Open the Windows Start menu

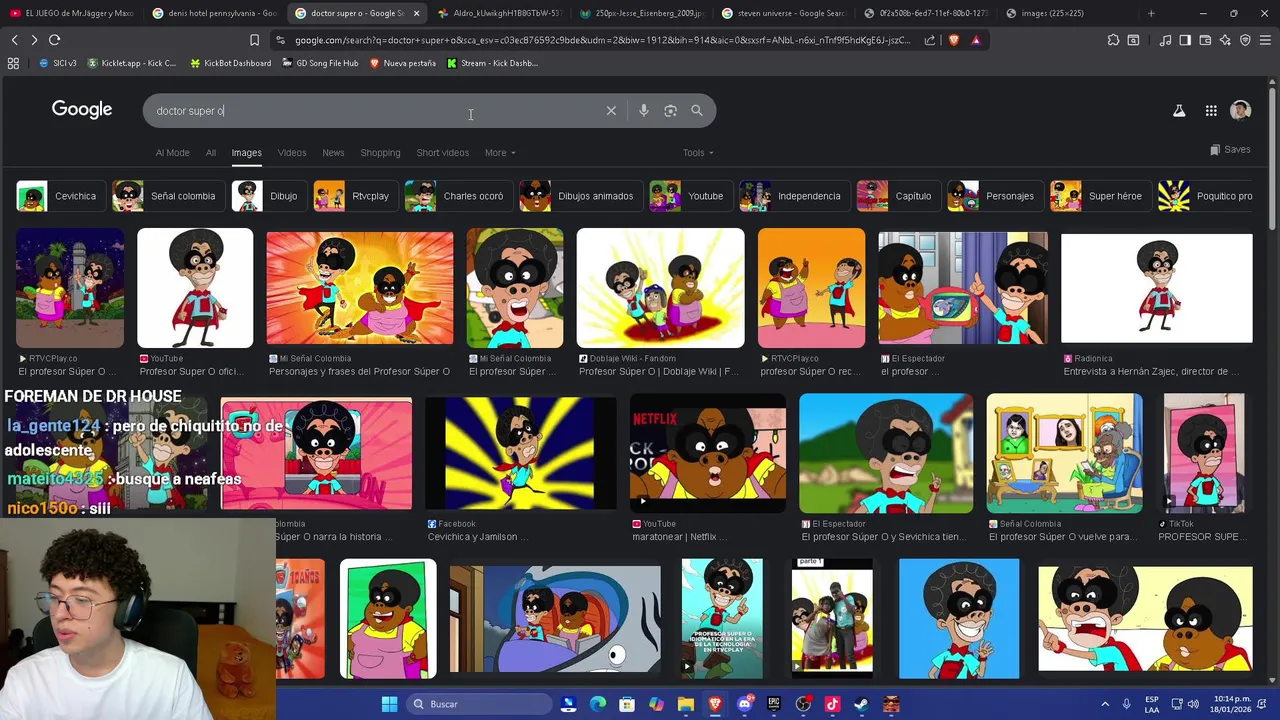click(389, 704)
